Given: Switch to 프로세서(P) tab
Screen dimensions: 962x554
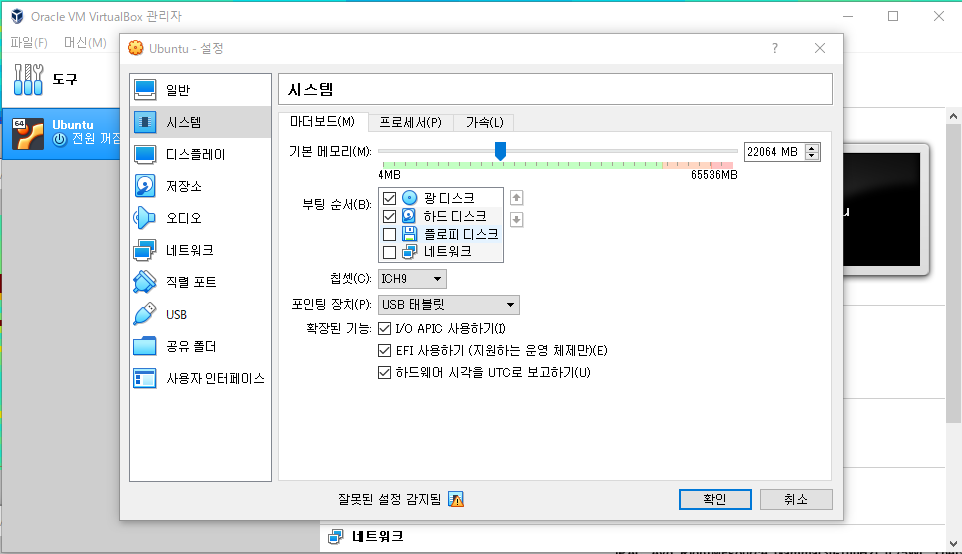Looking at the screenshot, I should pyautogui.click(x=410, y=122).
